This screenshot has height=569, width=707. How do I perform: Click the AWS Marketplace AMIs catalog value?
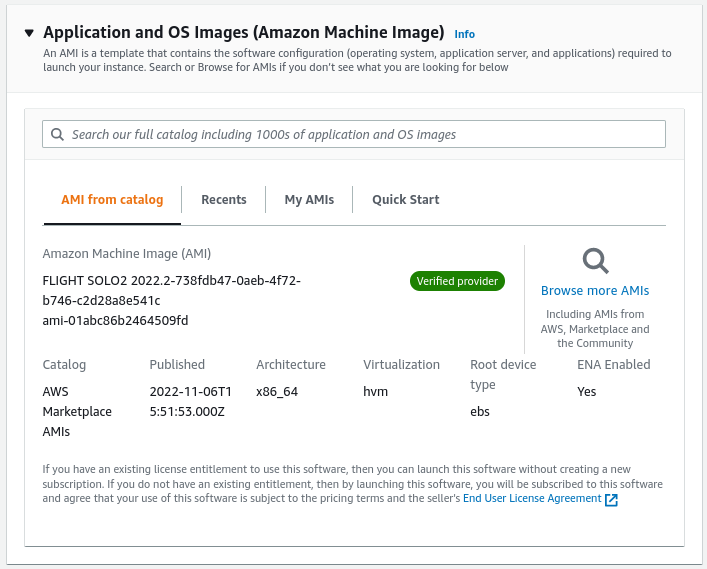(77, 411)
